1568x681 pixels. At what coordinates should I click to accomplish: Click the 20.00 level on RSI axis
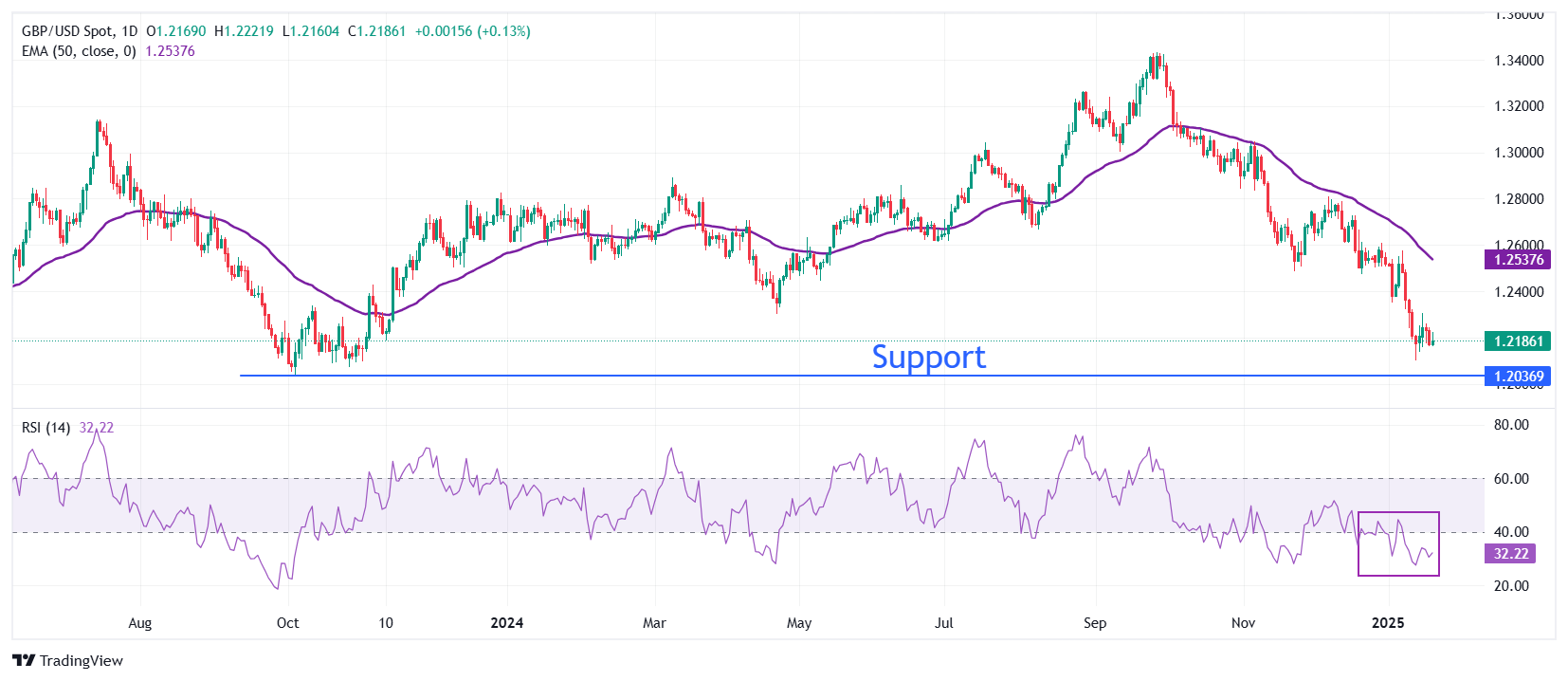1511,586
